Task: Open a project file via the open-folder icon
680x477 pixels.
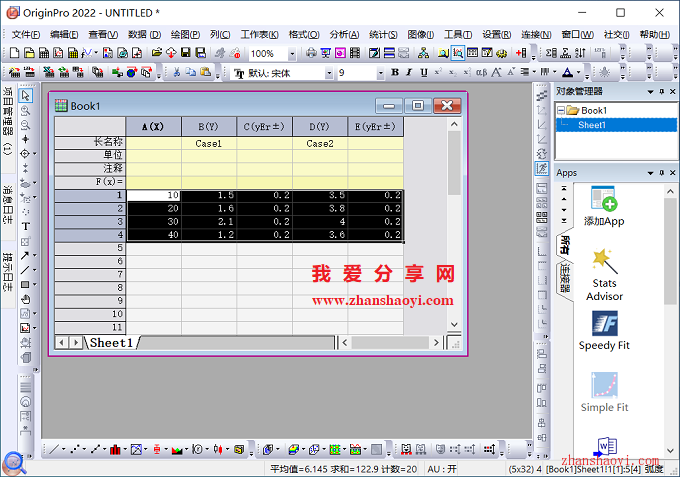Action: coord(157,53)
